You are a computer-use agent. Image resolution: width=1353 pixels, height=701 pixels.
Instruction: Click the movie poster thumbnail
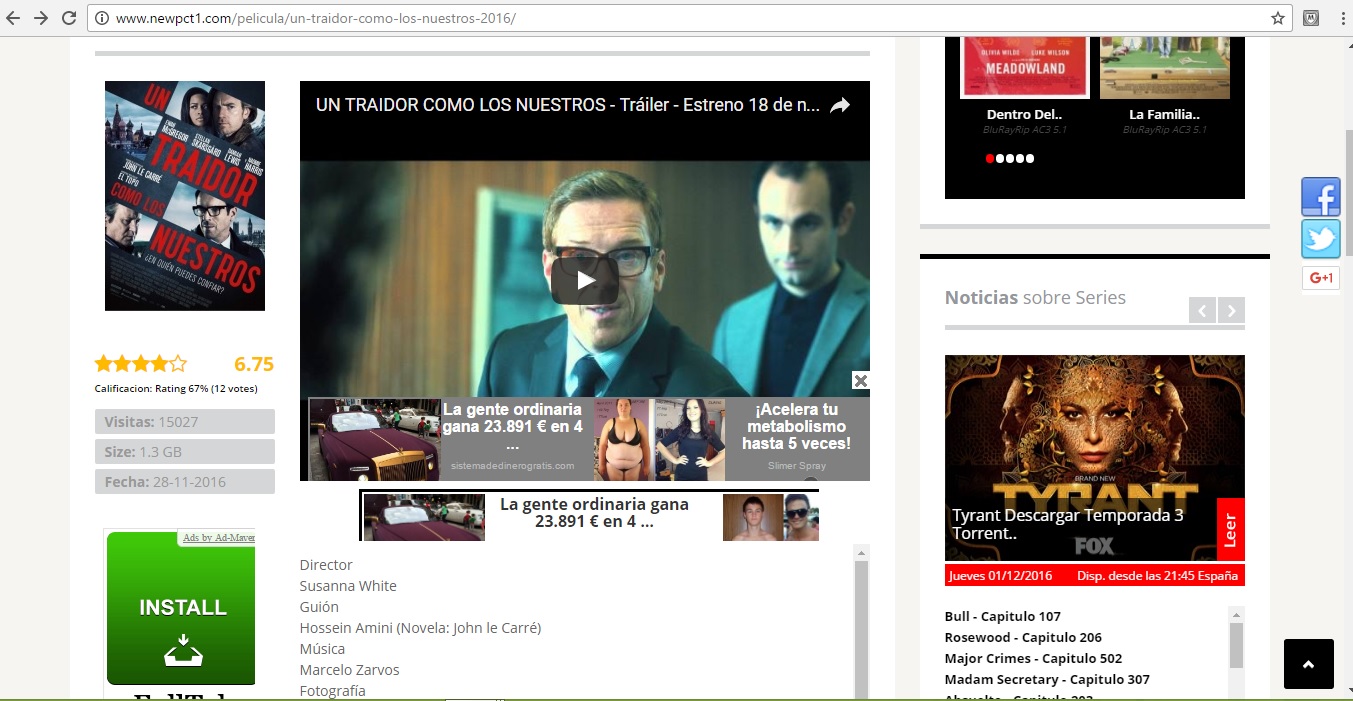pyautogui.click(x=185, y=196)
